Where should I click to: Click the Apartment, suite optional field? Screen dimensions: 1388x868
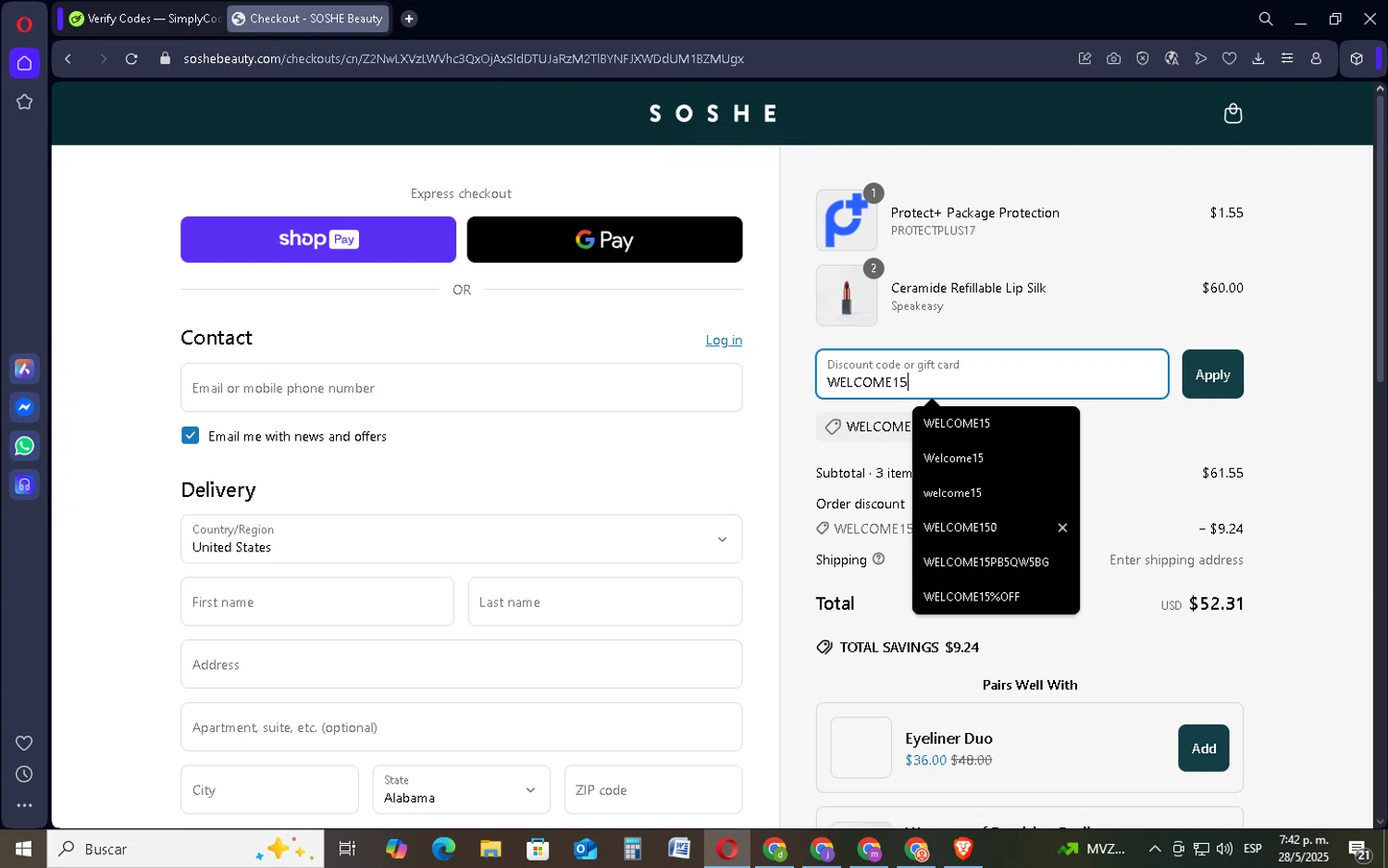click(461, 727)
